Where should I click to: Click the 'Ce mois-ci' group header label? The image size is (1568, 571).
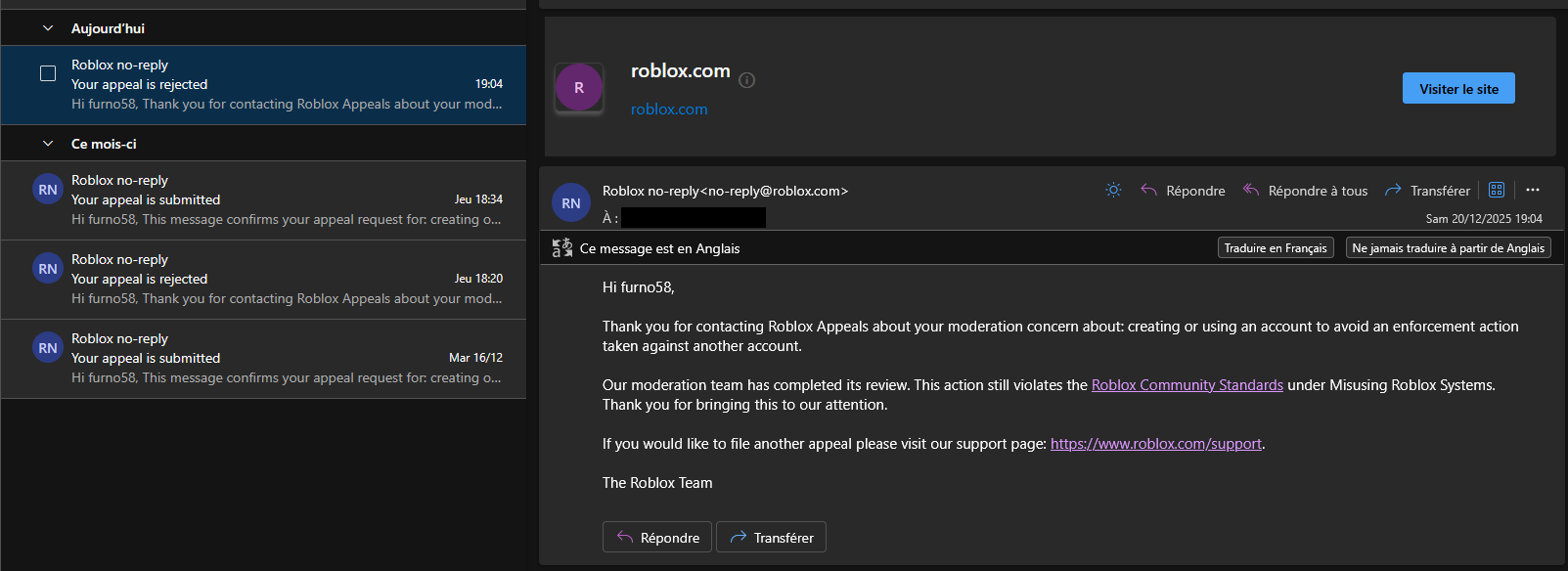tap(104, 144)
